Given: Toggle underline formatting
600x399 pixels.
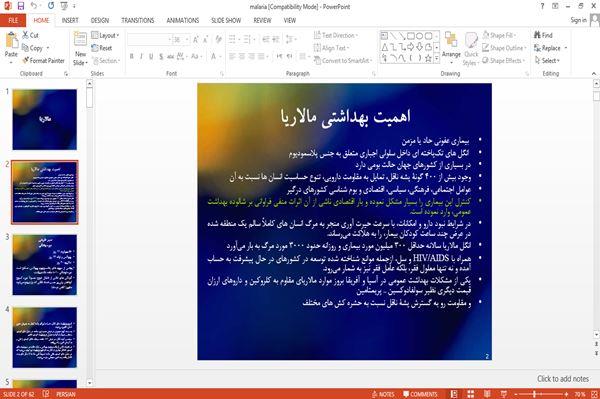Looking at the screenshot, I should point(151,57).
